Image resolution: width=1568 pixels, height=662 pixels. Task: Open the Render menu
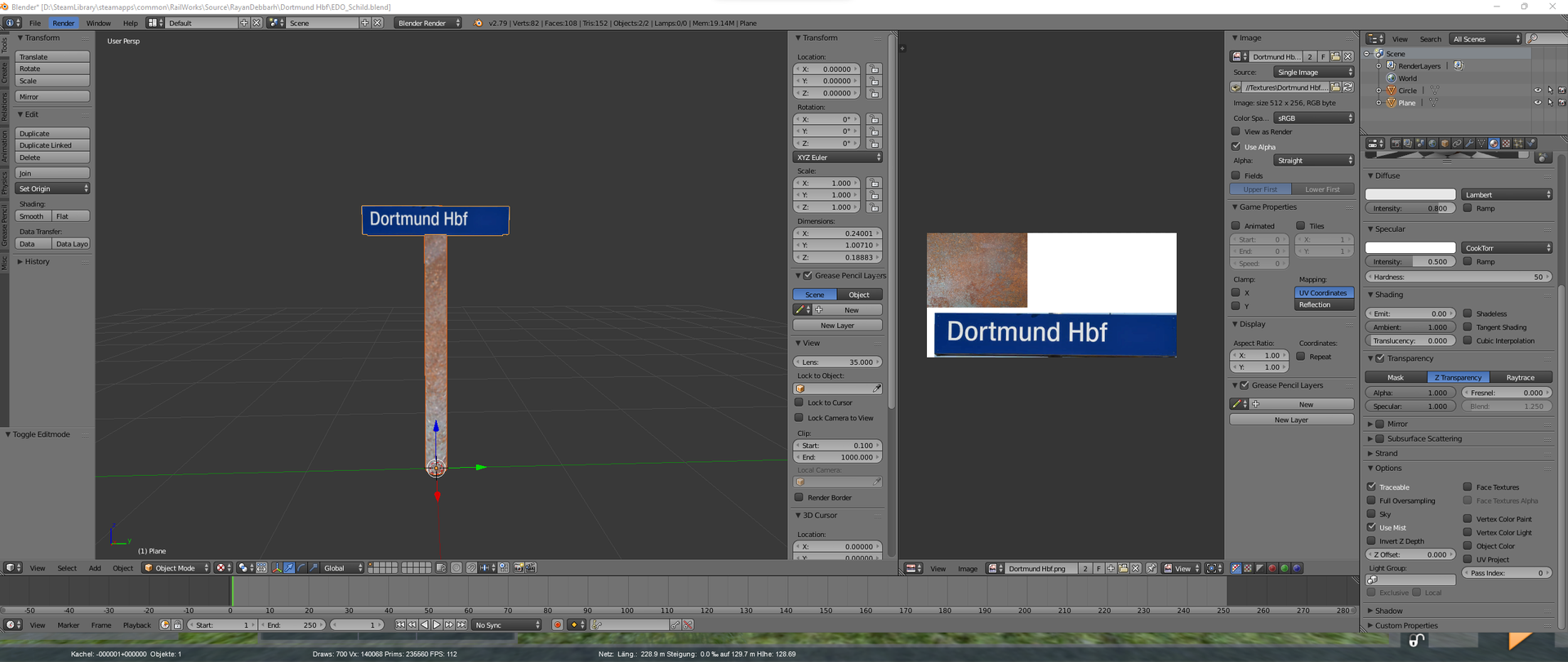(63, 23)
